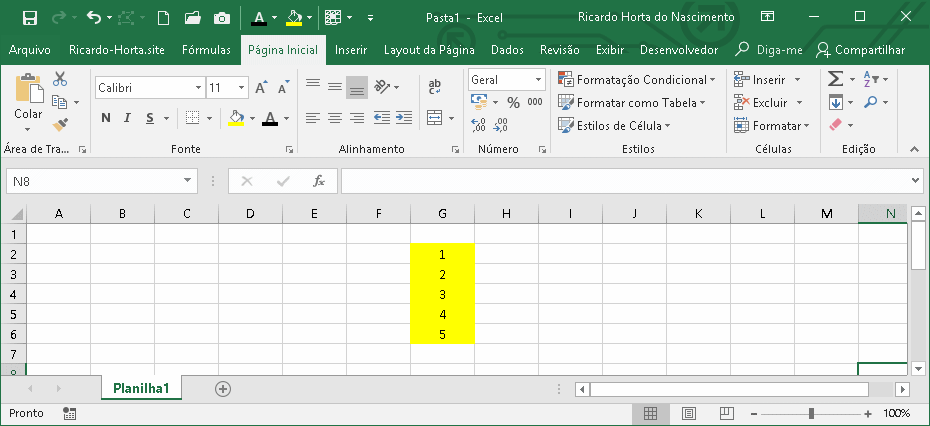
Task: Open the borders dropdown arrow
Action: tap(209, 118)
